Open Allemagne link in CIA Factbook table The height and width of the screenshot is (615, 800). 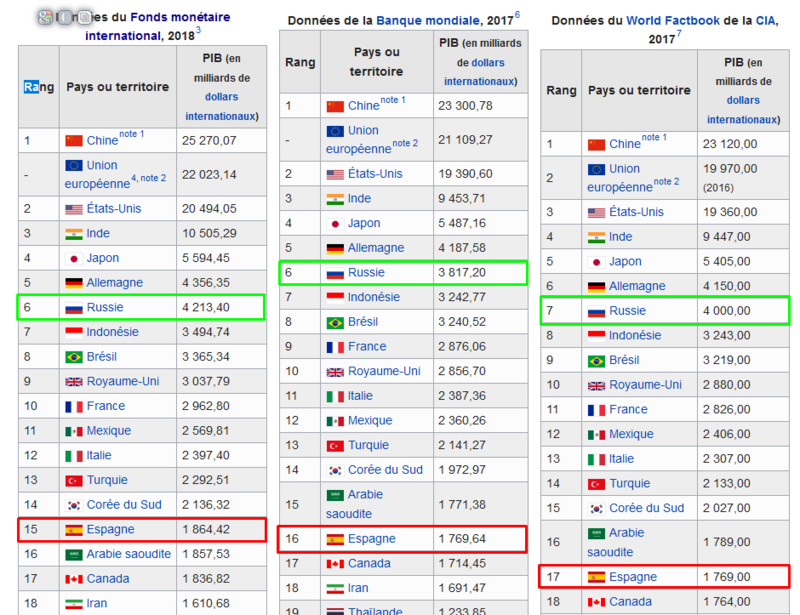coord(637,286)
